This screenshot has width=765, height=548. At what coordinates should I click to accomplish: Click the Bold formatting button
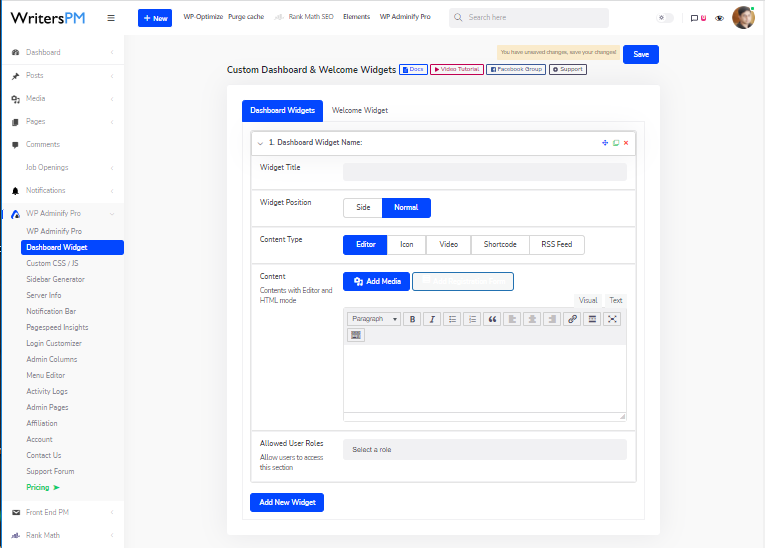[x=412, y=319]
